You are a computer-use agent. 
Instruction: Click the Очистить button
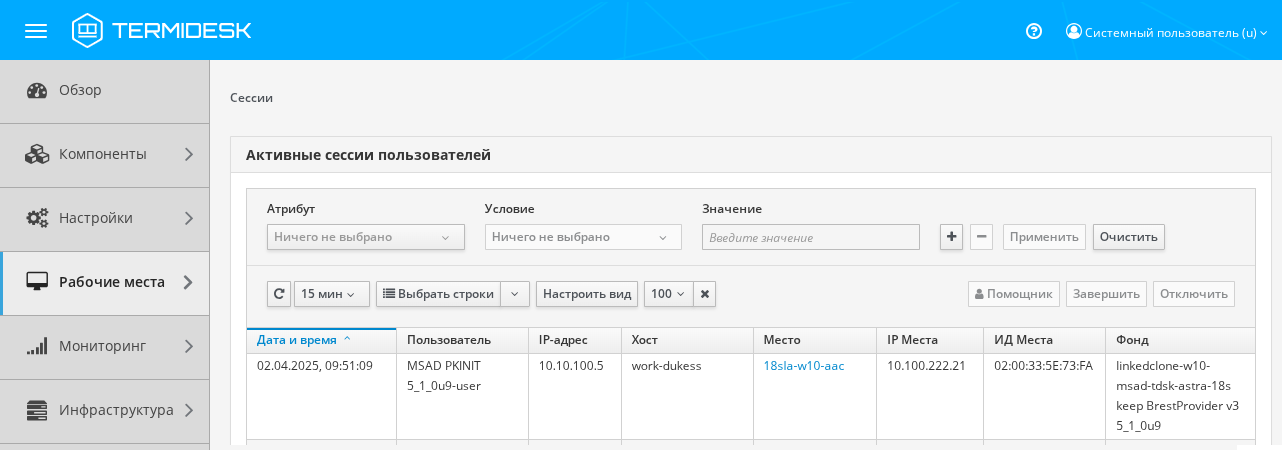pos(1128,237)
